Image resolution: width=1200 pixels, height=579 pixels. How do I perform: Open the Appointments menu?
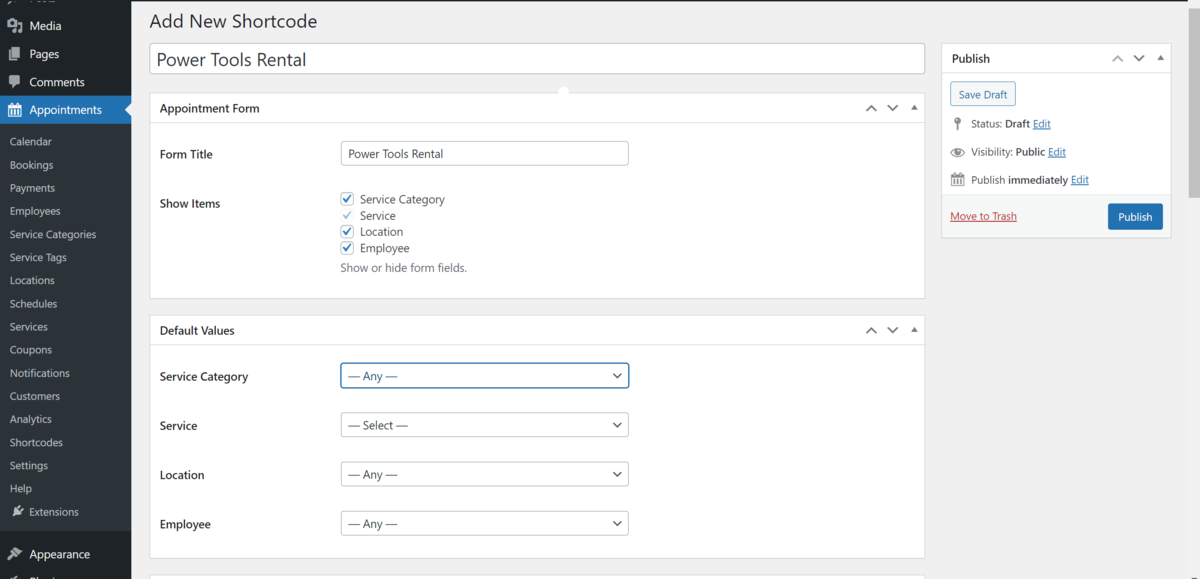click(65, 110)
